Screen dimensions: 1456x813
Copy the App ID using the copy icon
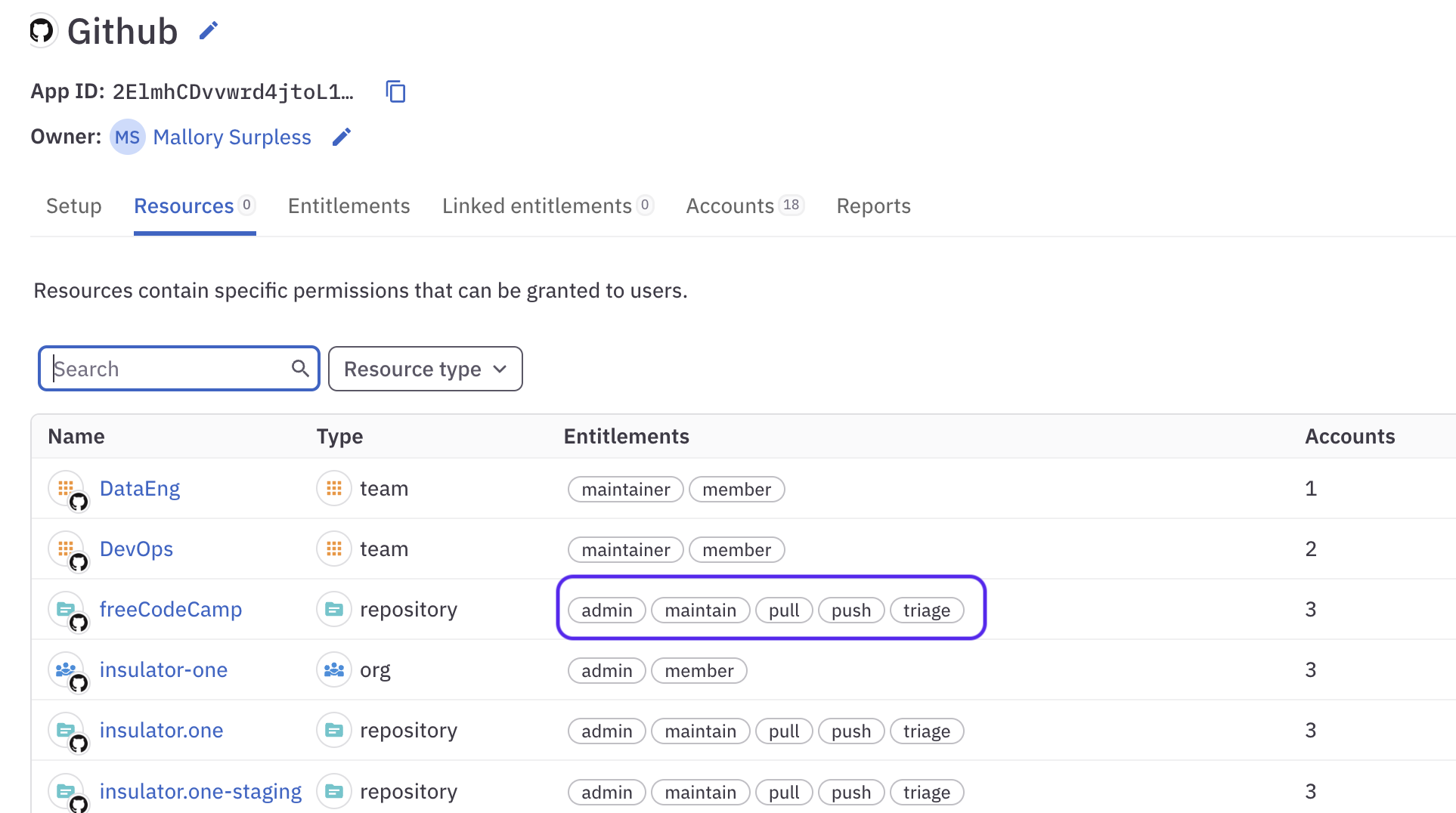coord(395,91)
